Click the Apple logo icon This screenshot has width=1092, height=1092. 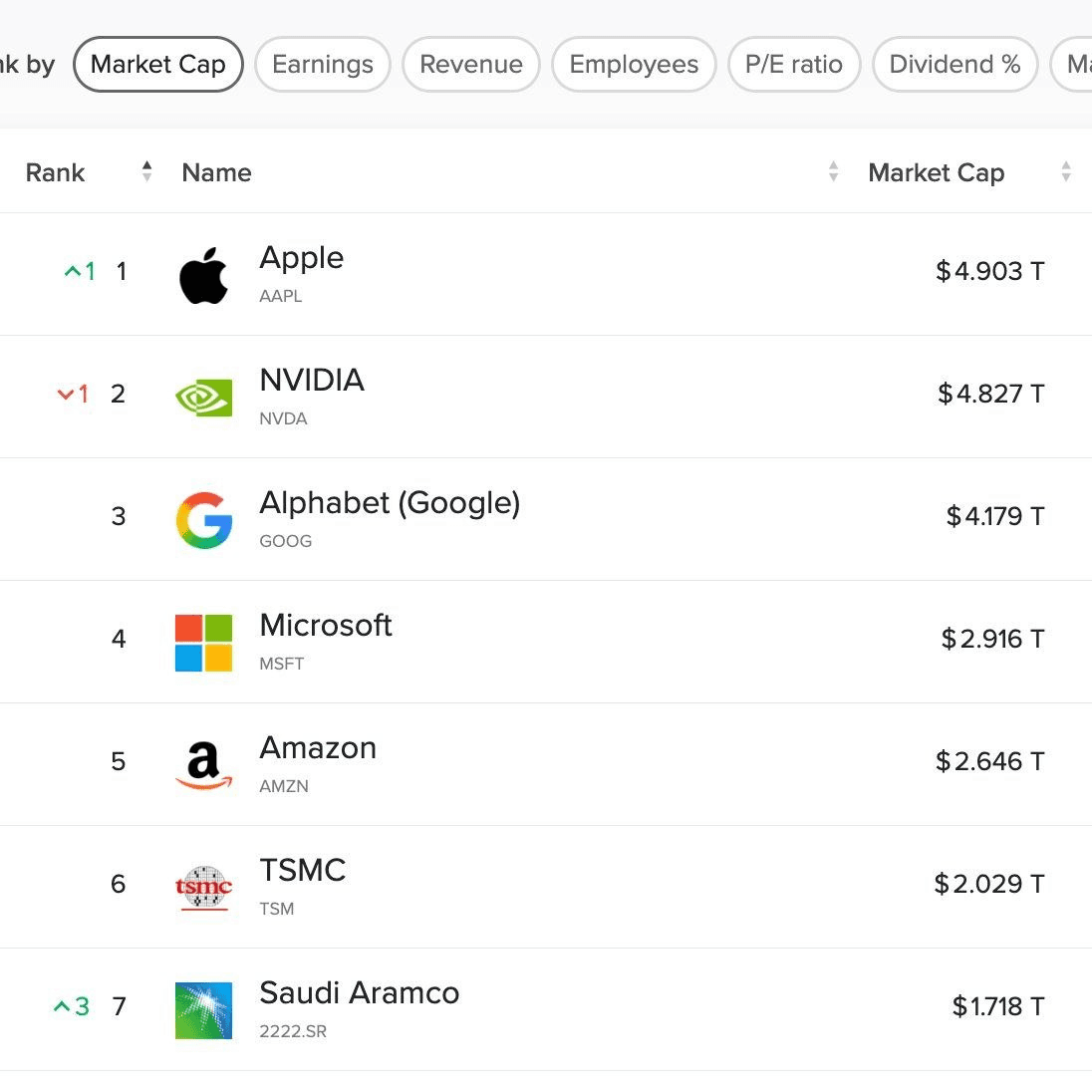pyautogui.click(x=203, y=275)
